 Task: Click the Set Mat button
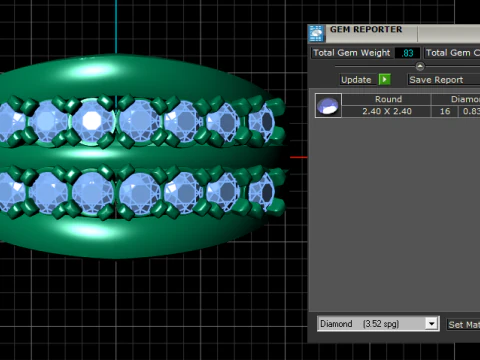(463, 324)
